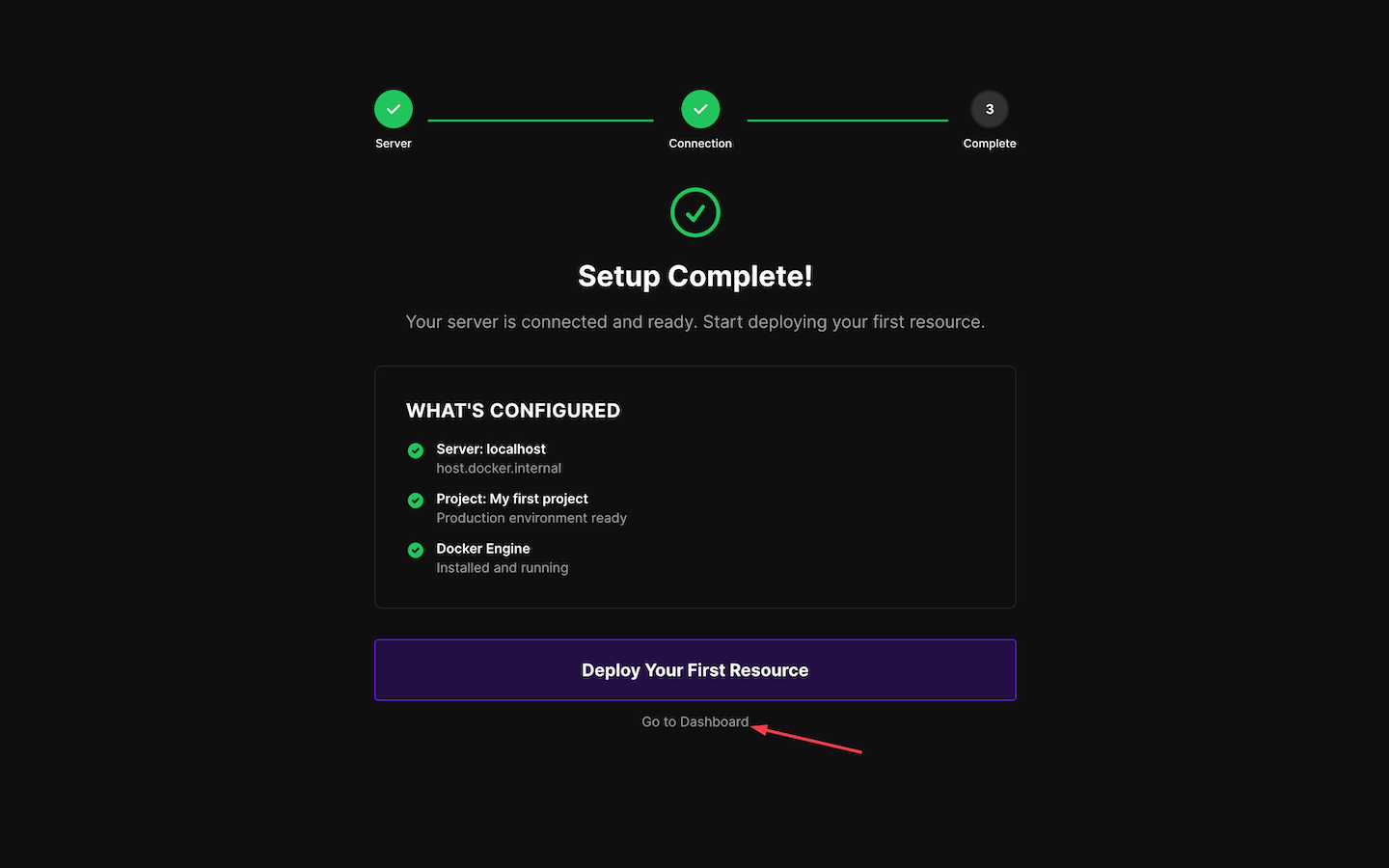This screenshot has width=1389, height=868.
Task: Click the Setup Complete! heading
Action: point(694,277)
